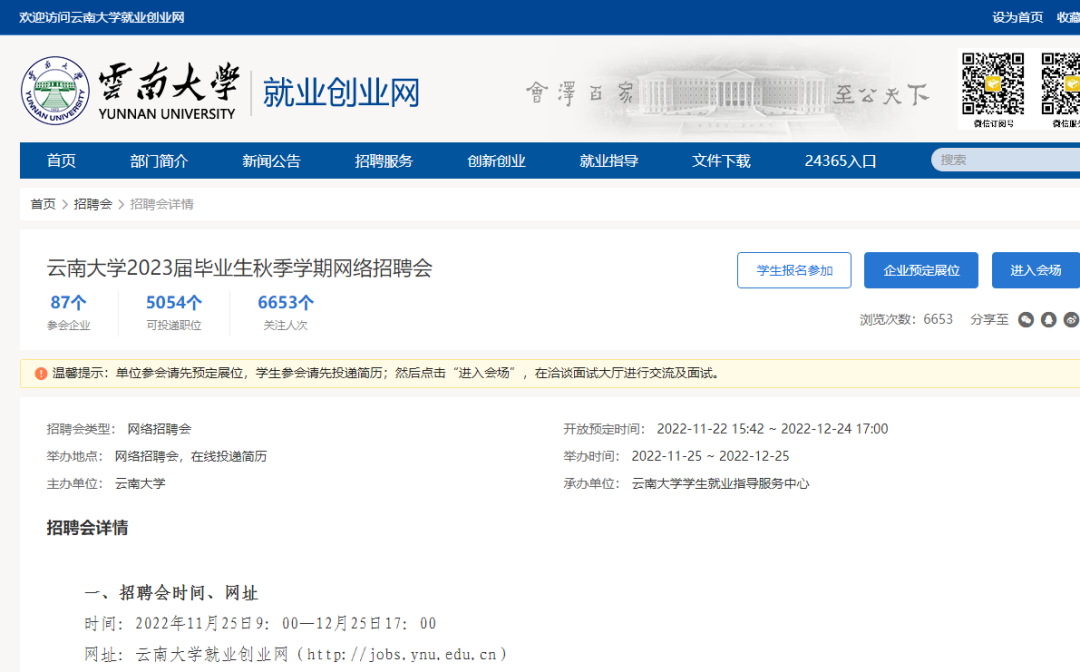Open the 新闻公告 navigation menu

point(271,160)
